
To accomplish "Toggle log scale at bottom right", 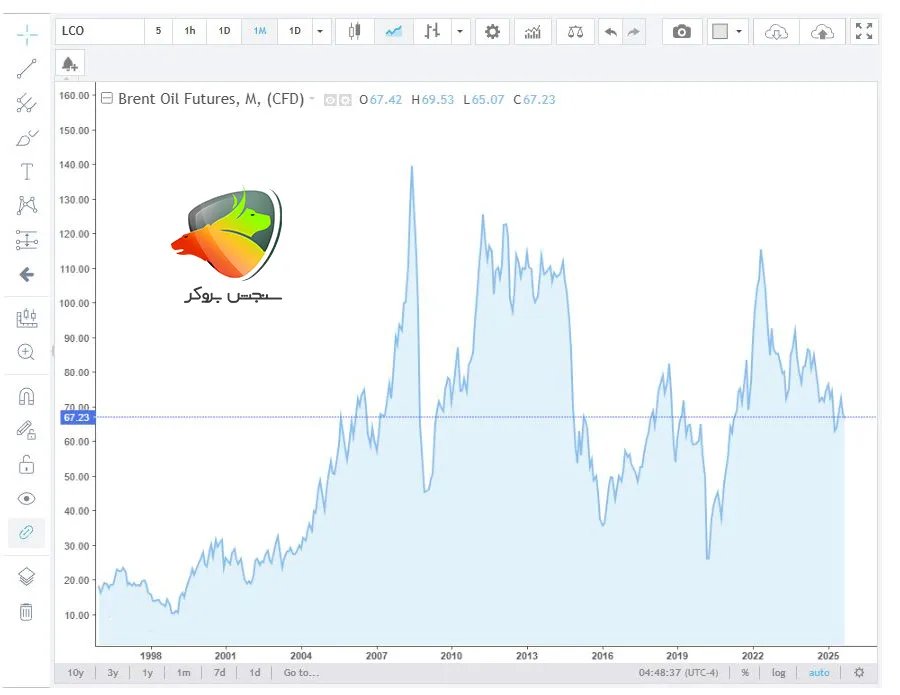I will pos(778,672).
